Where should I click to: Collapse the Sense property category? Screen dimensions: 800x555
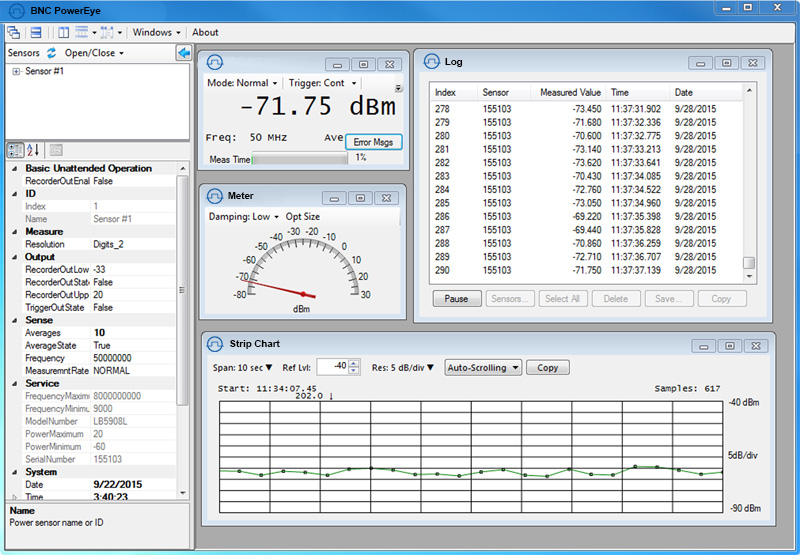14,320
